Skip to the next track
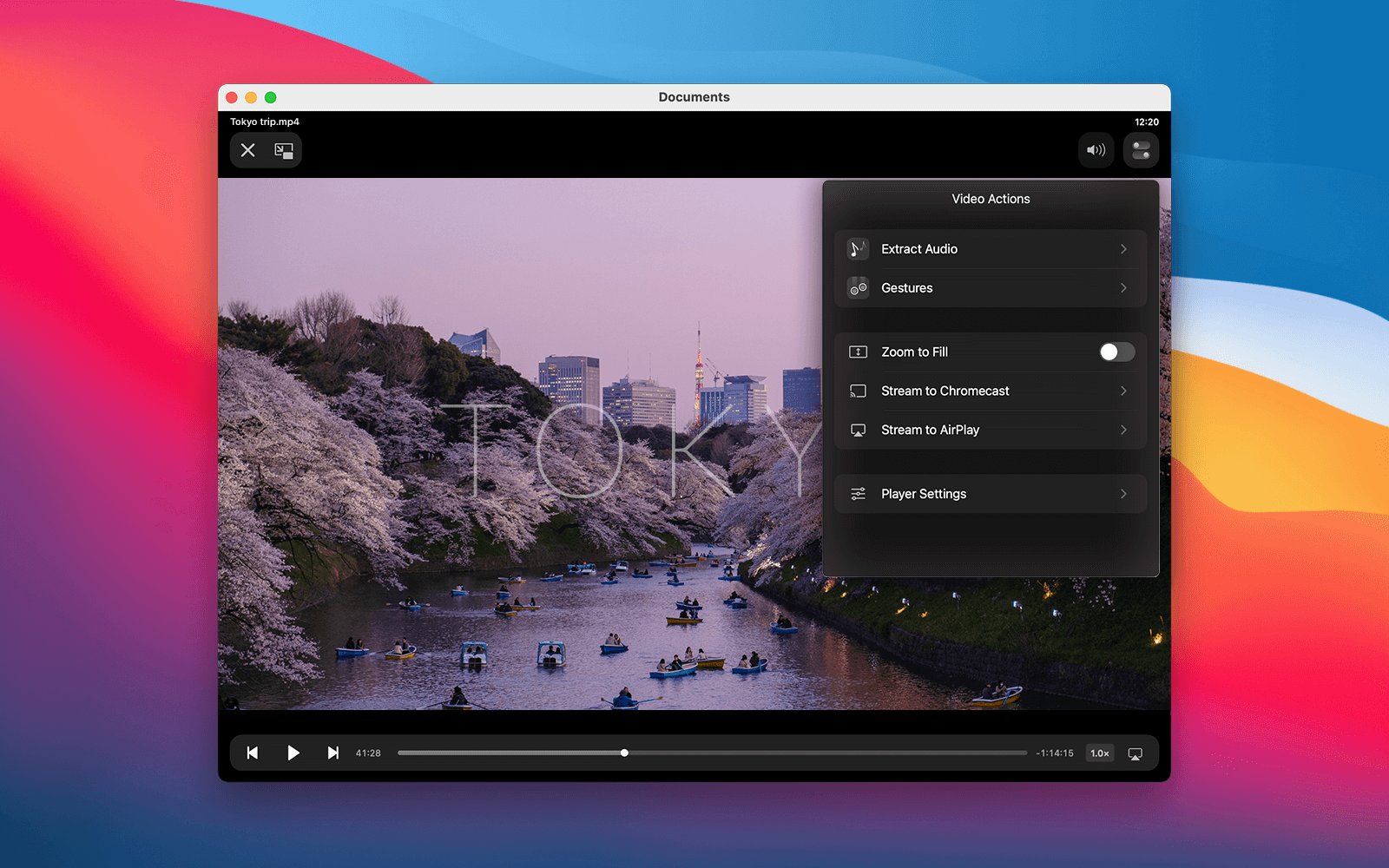 coord(332,753)
